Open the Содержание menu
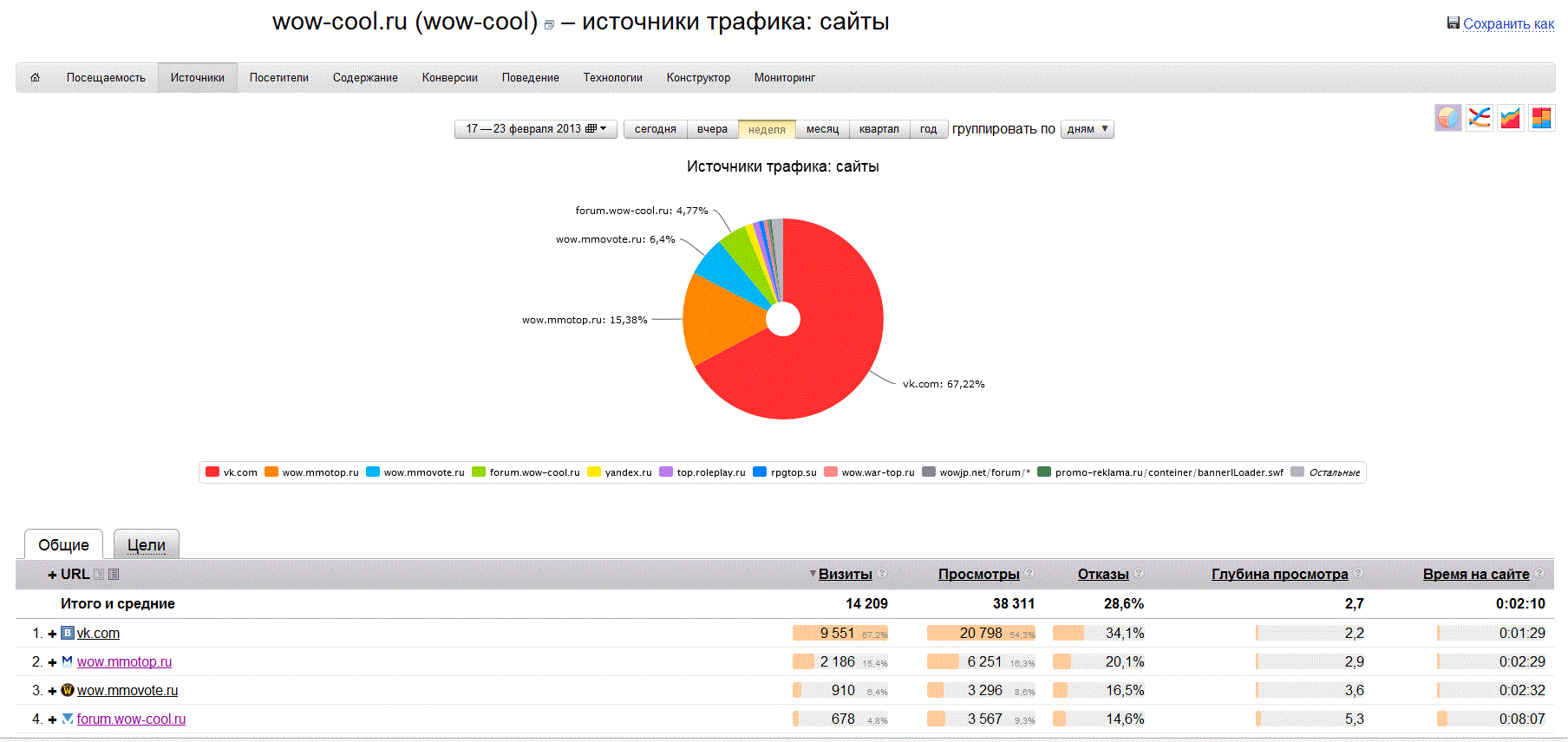 [365, 77]
